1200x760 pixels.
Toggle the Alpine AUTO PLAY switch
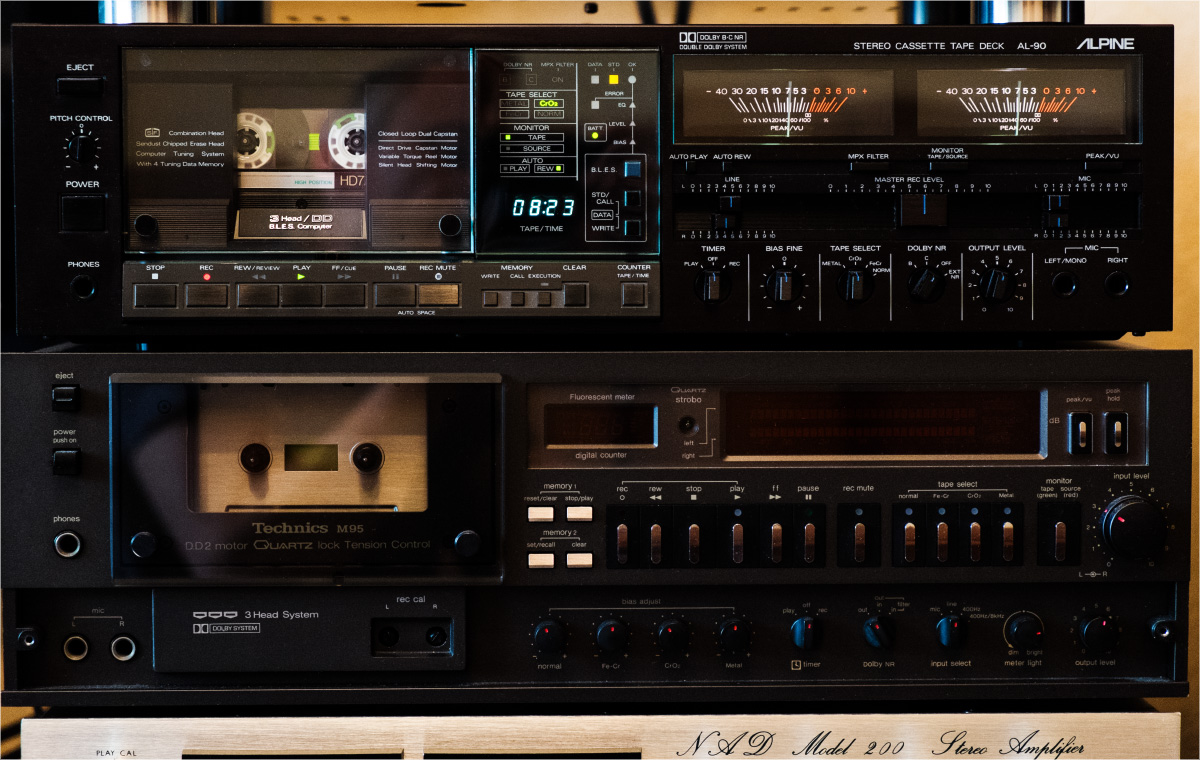tap(690, 167)
